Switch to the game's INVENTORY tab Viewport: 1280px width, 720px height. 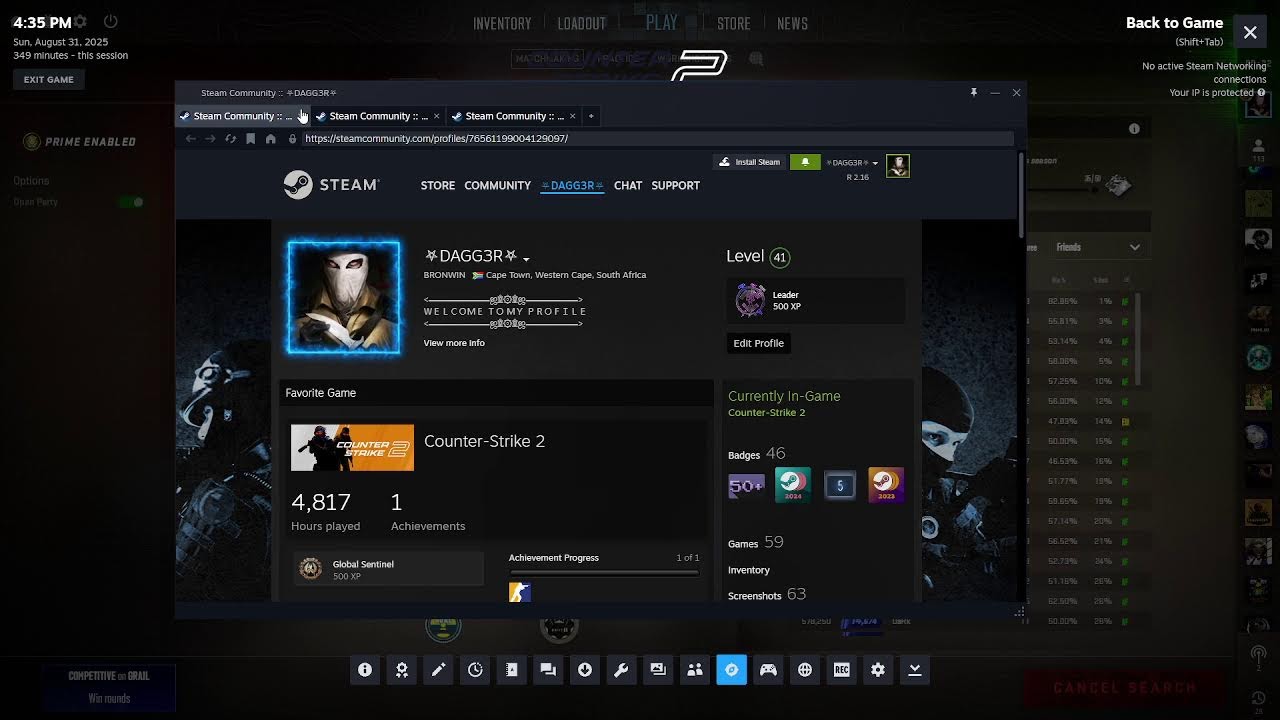[x=502, y=24]
